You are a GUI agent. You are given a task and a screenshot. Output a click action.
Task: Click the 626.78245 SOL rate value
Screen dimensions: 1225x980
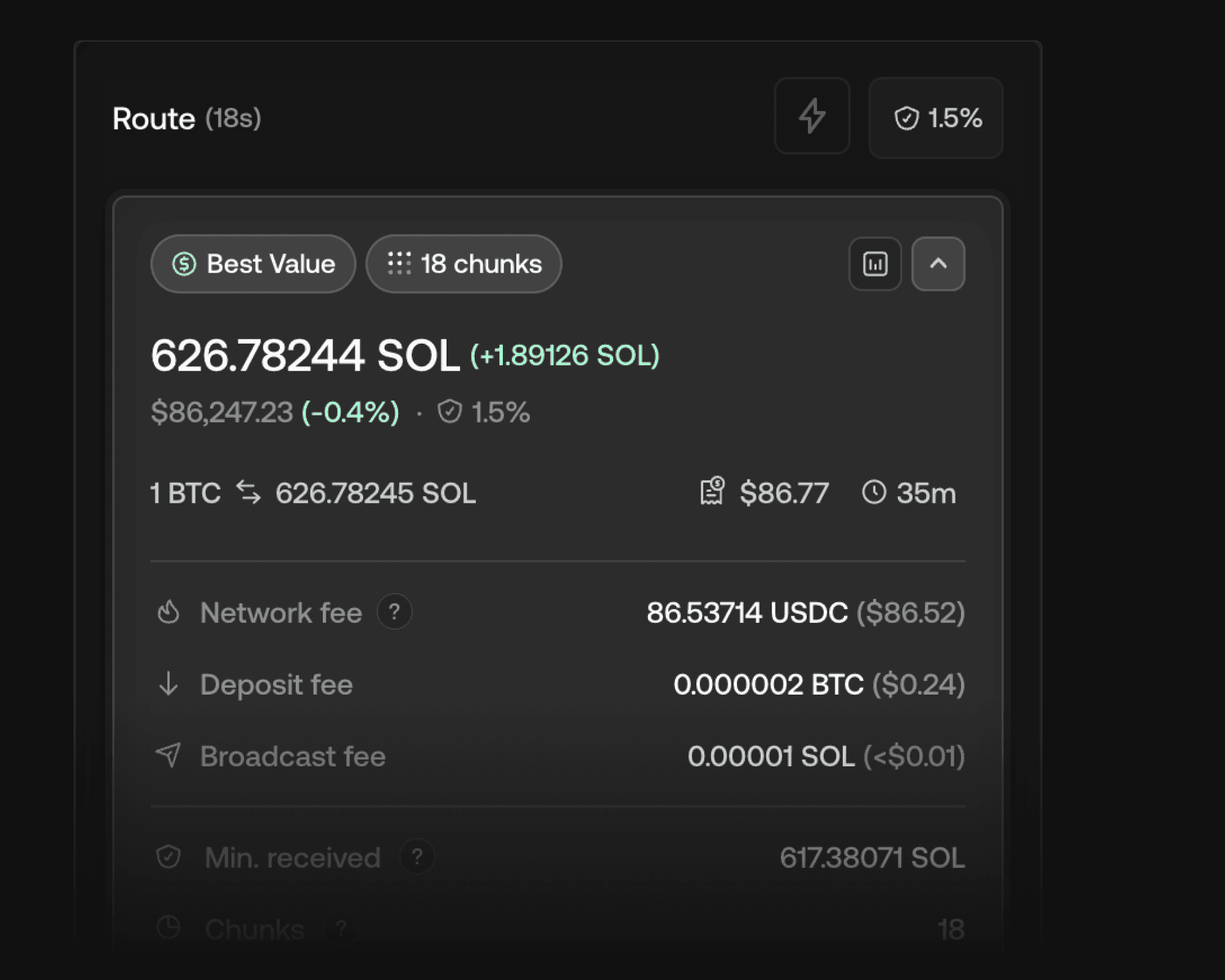pos(375,493)
